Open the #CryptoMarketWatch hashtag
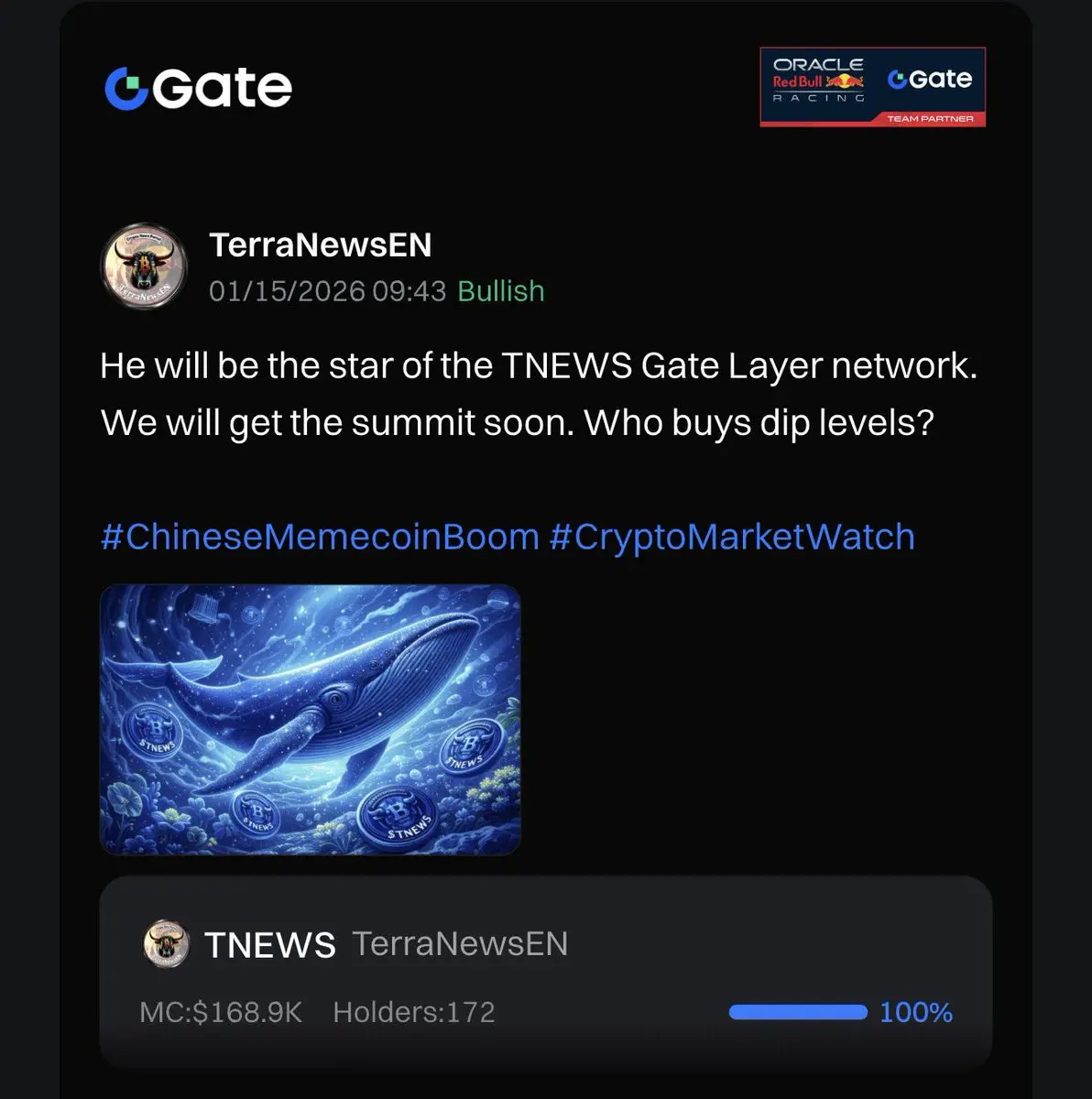The image size is (1092, 1099). (732, 537)
